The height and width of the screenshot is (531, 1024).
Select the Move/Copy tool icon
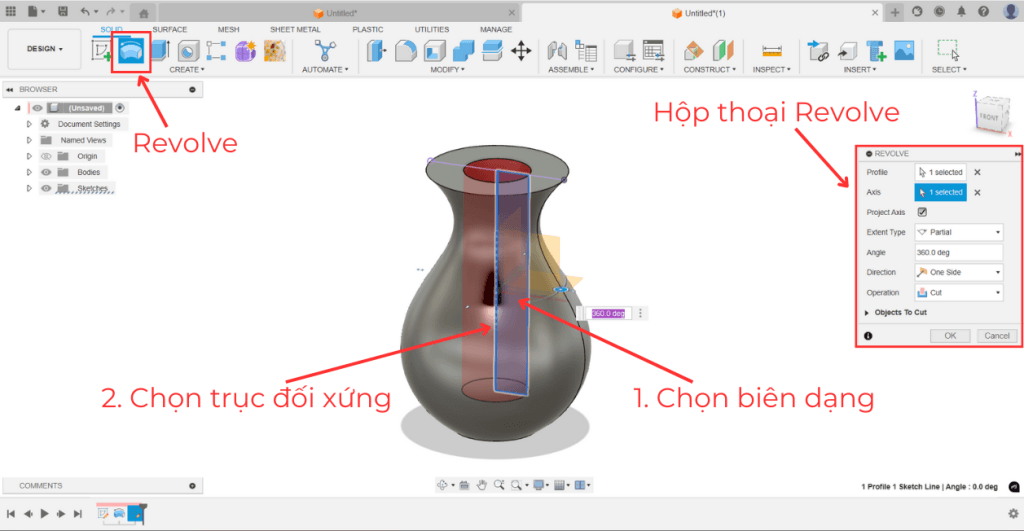pos(521,50)
